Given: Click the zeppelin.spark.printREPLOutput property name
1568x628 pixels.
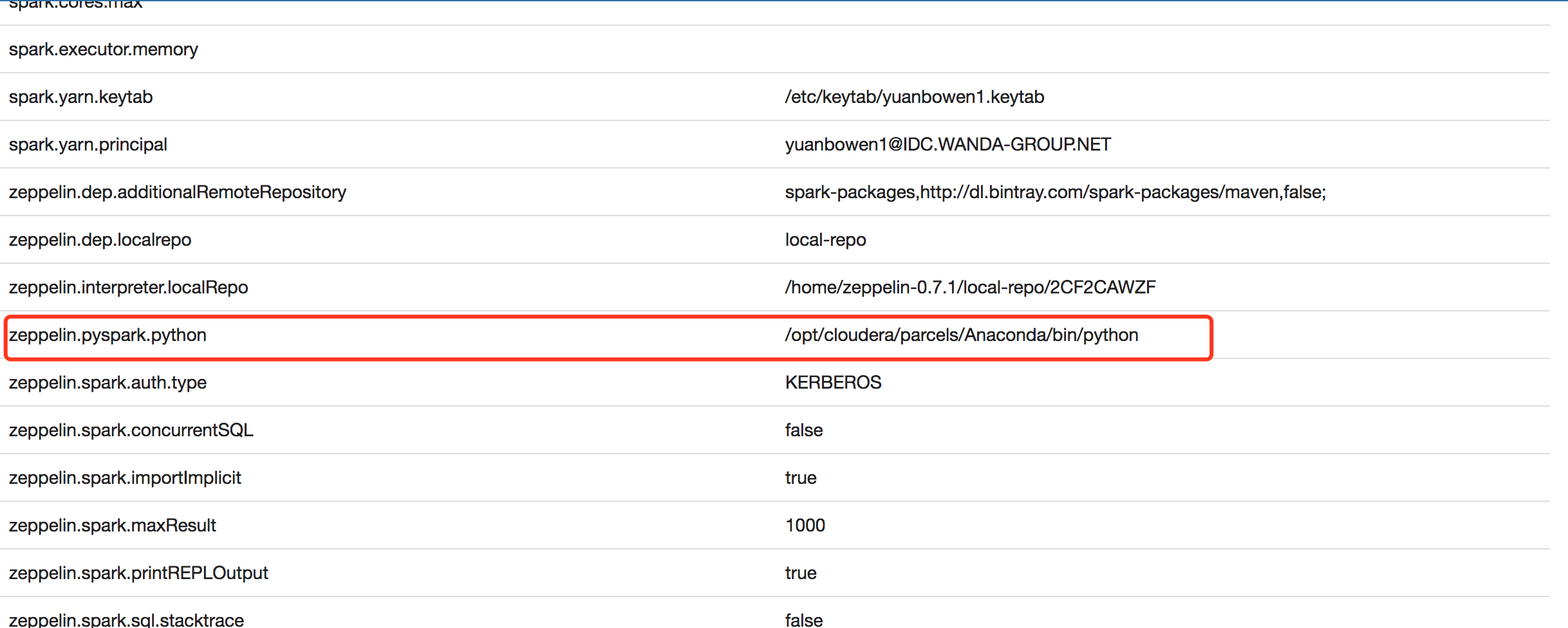Looking at the screenshot, I should coord(138,573).
